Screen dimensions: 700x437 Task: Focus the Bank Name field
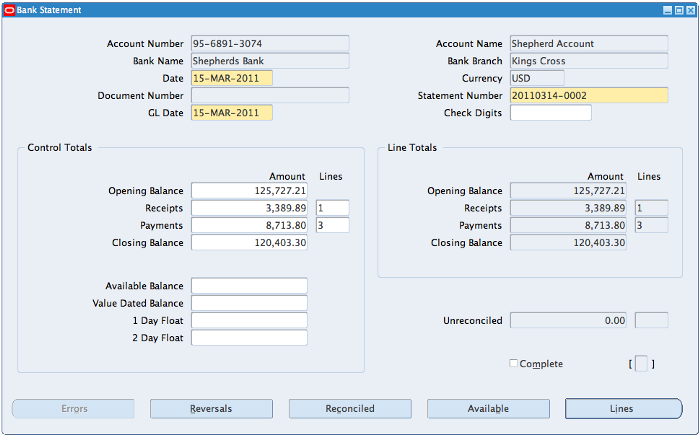tap(270, 61)
